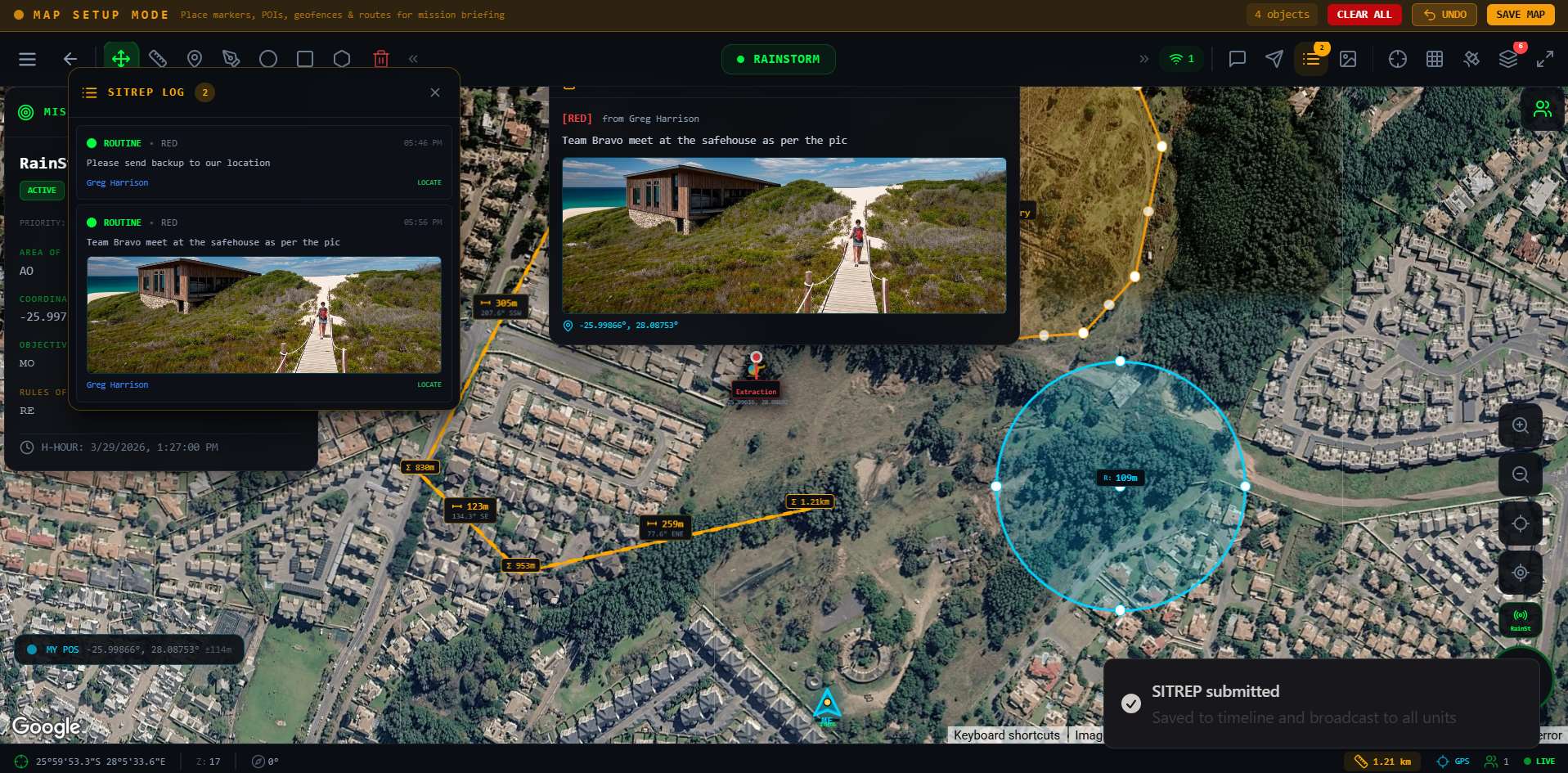Screen dimensions: 1568x773
Task: Click the 109m geofence radius label
Action: click(1121, 478)
